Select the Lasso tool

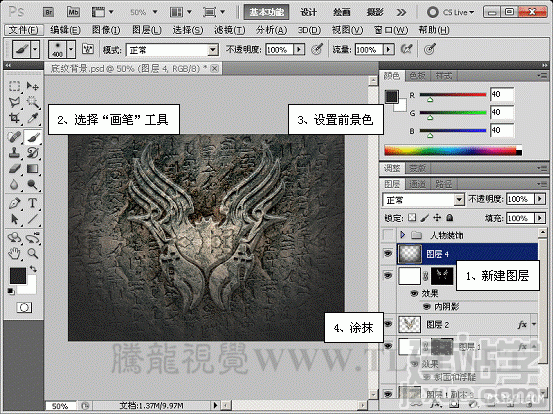(14, 102)
